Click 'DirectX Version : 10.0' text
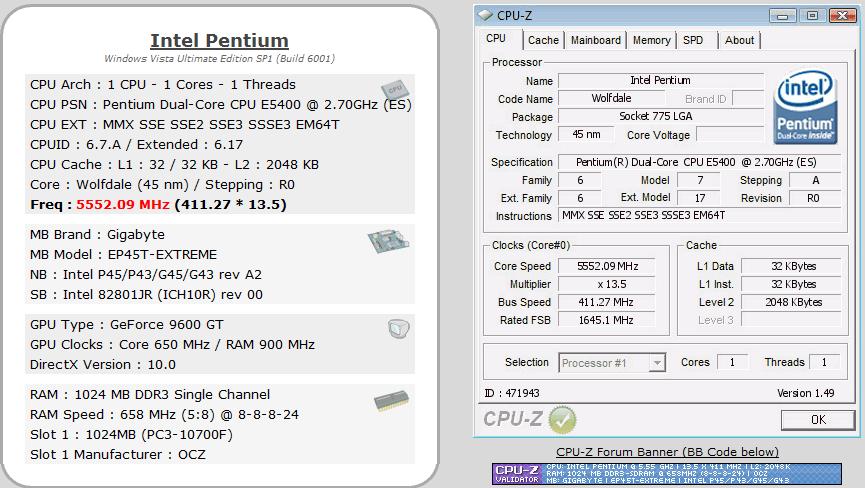The width and height of the screenshot is (865, 488). point(103,364)
